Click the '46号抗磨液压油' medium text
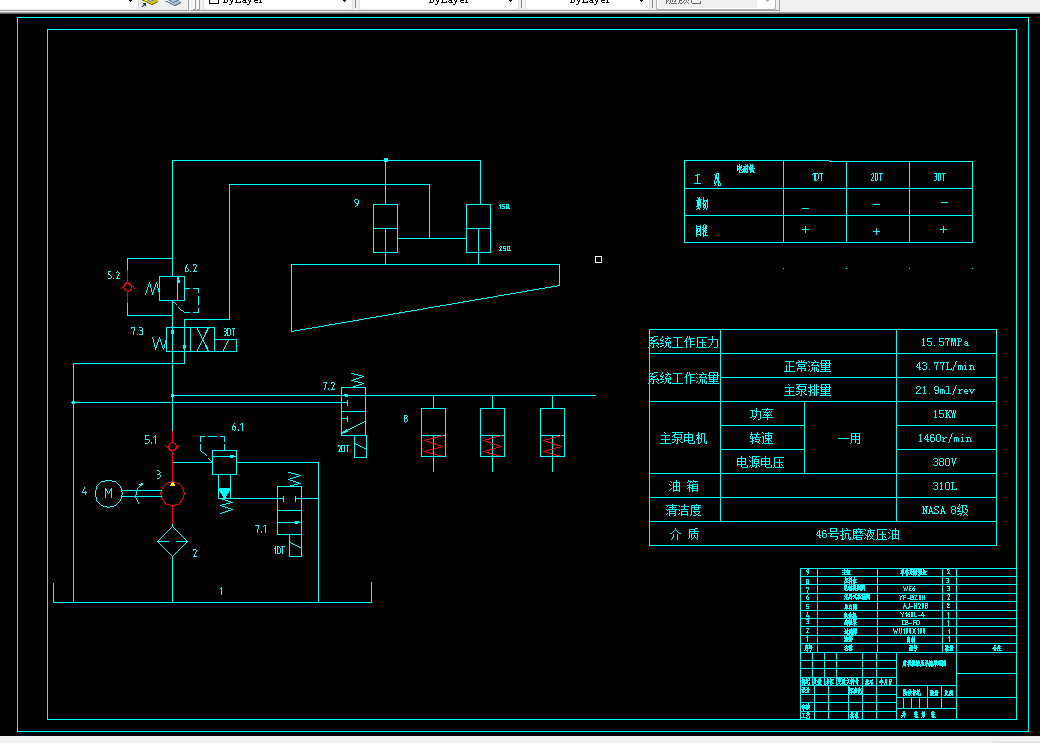This screenshot has height=743, width=1040. coord(858,534)
